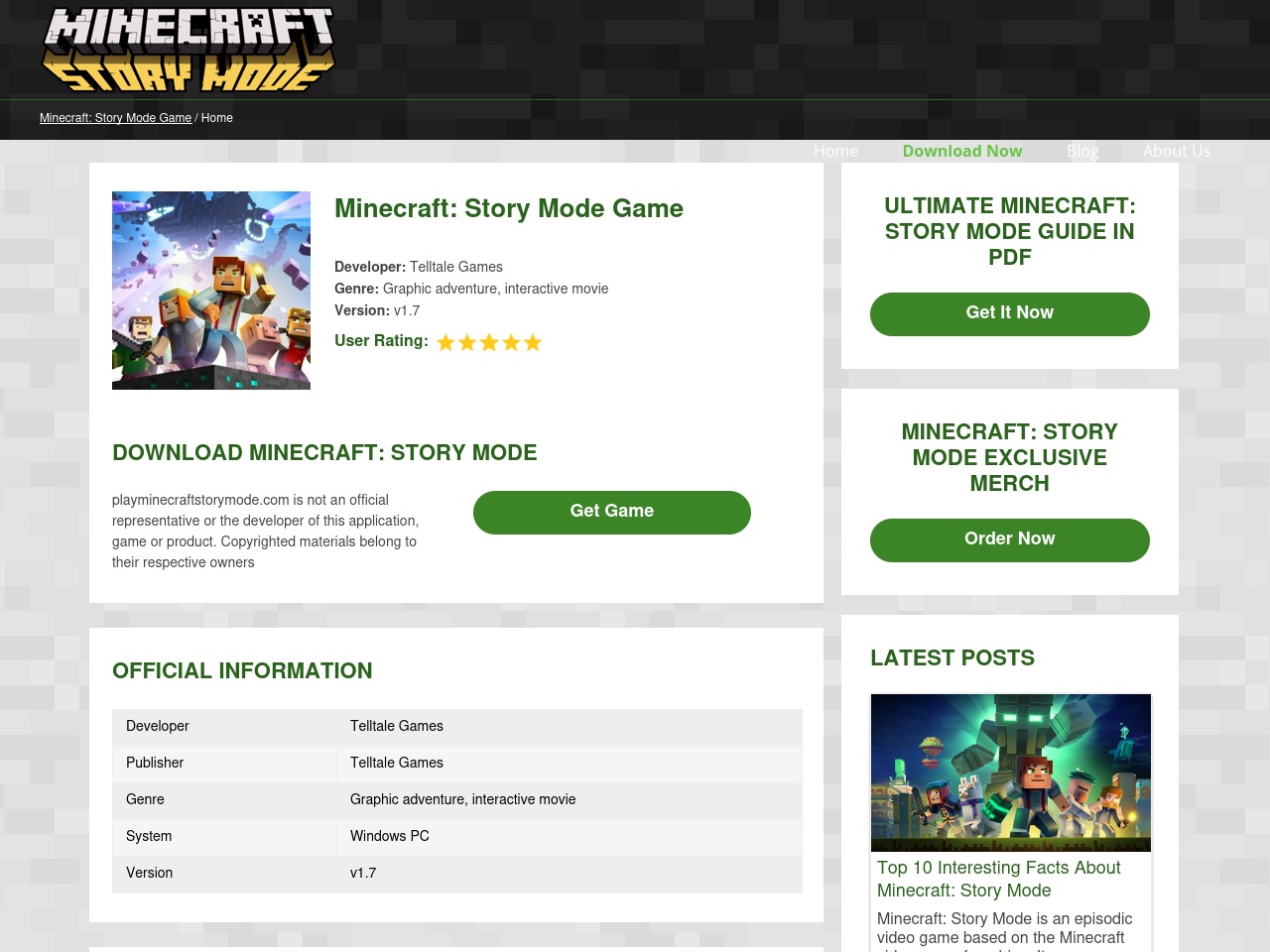
Task: Click the Publisher row label in the table
Action: coord(155,763)
